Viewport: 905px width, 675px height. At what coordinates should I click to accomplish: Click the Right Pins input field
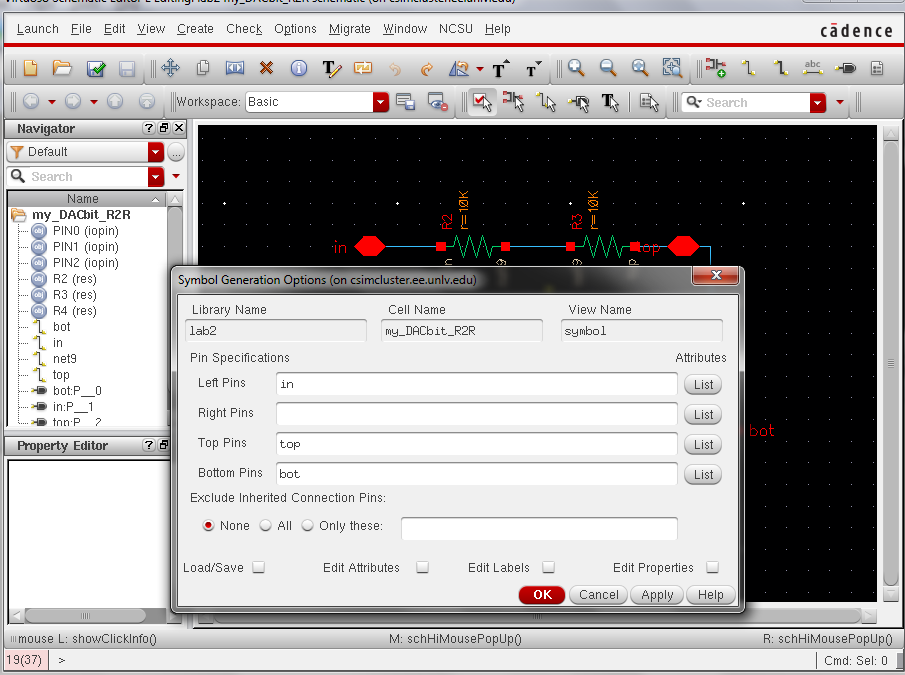[476, 414]
